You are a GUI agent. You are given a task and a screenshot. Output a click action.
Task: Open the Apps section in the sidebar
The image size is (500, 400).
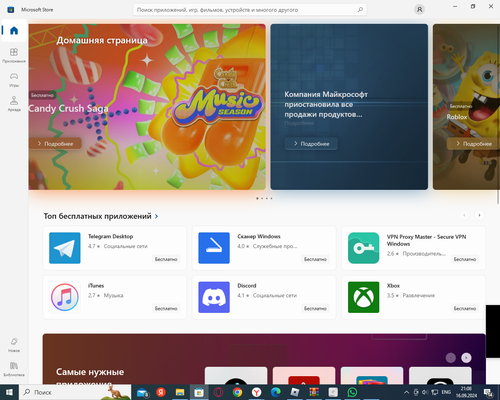click(14, 55)
